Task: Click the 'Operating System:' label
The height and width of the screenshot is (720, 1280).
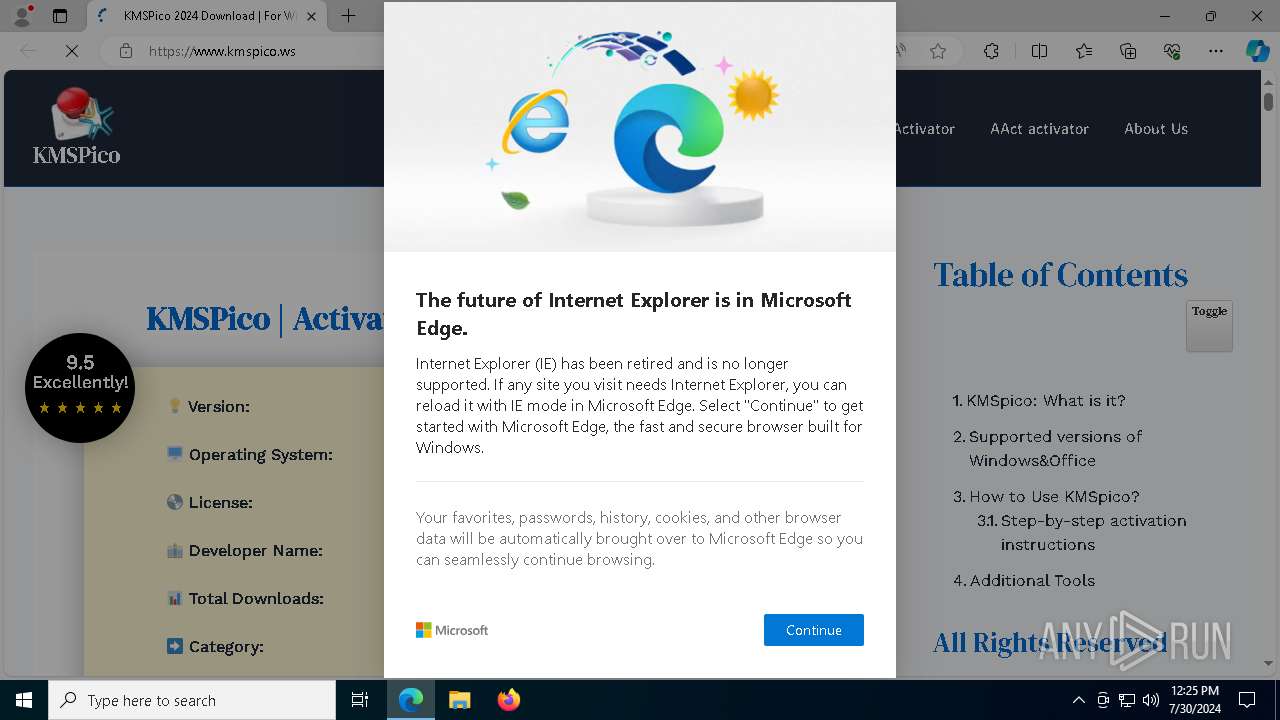Action: point(260,455)
